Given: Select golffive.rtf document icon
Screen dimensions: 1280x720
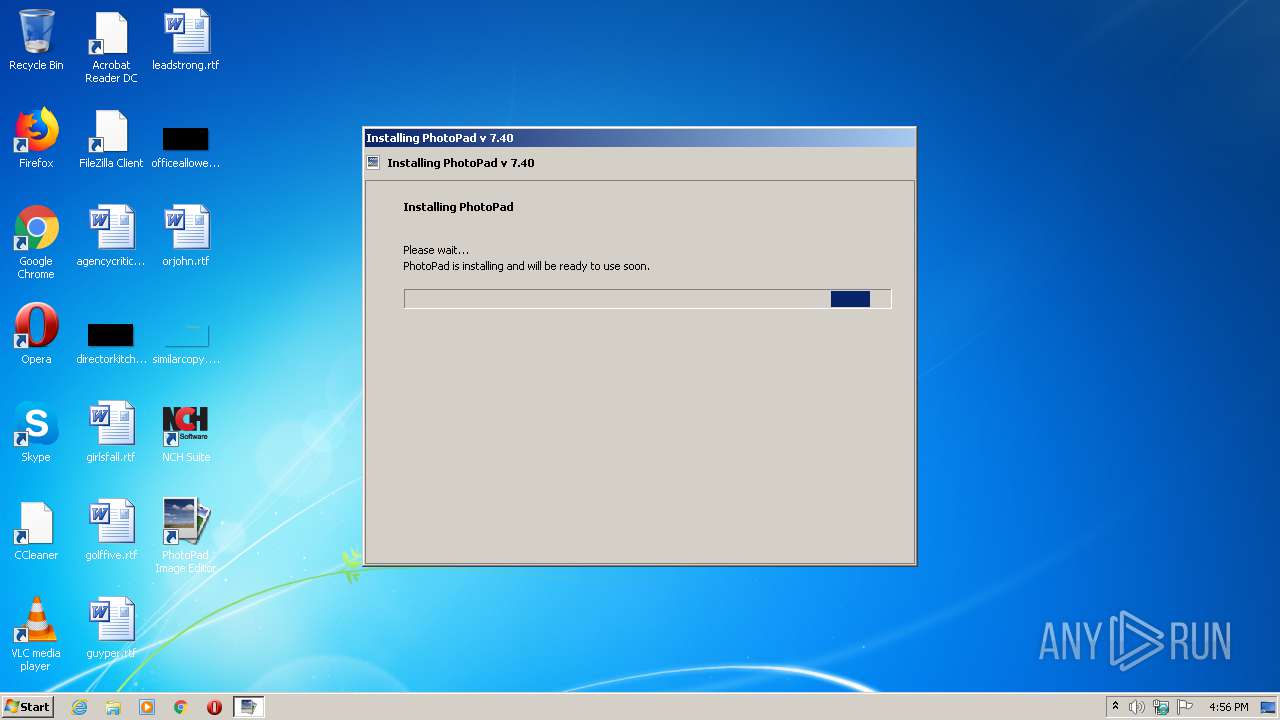Looking at the screenshot, I should (111, 530).
